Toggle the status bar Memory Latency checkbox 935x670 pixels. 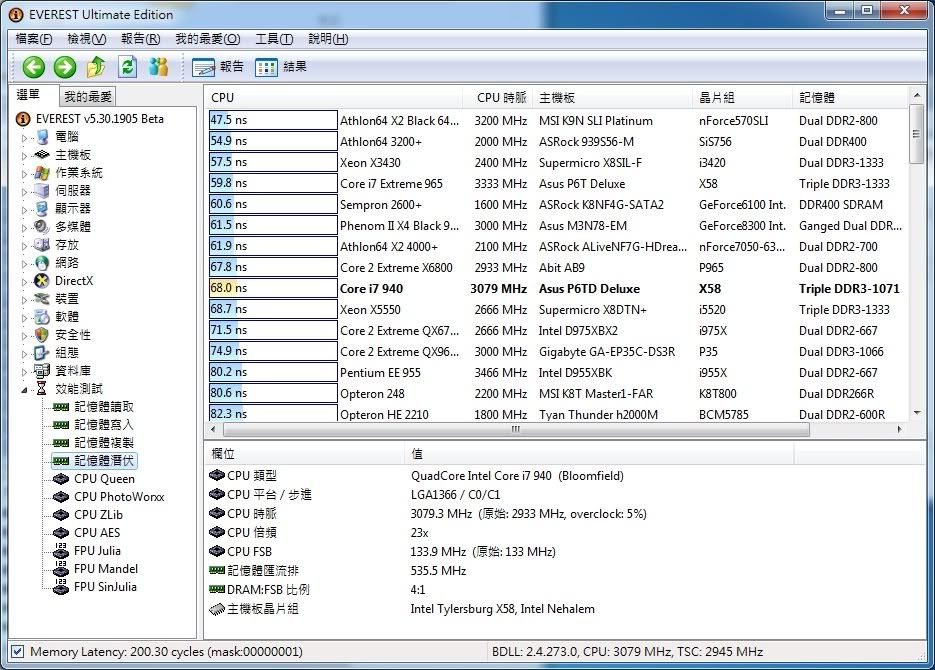(x=16, y=652)
